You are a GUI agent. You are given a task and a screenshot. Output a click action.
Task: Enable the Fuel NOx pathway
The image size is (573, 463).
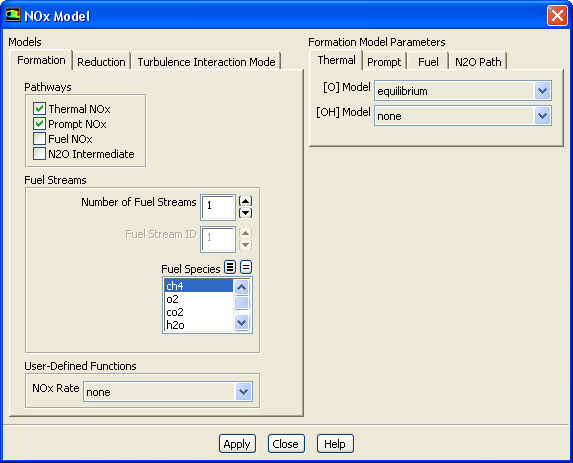coord(39,138)
